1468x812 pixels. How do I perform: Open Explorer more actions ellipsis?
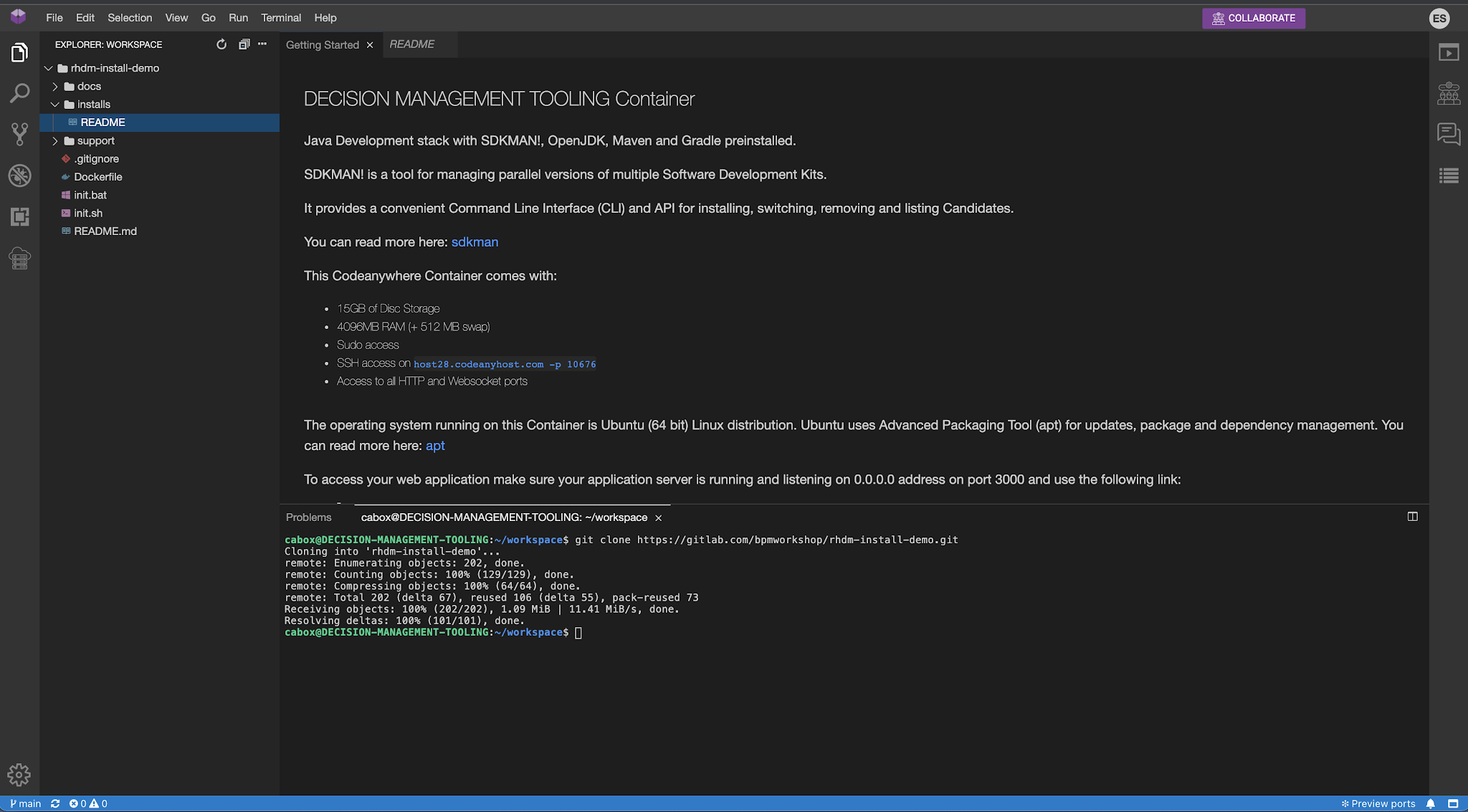click(x=262, y=44)
